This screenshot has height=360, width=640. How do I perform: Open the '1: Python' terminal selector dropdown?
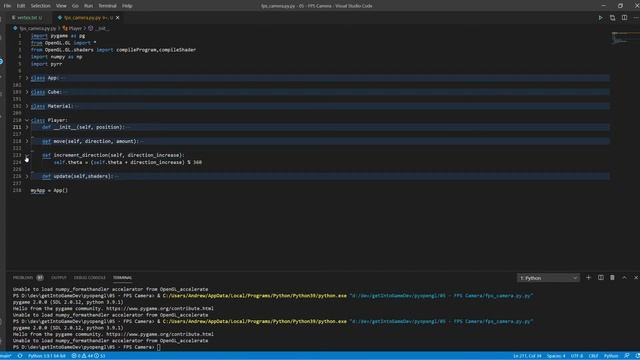548,278
